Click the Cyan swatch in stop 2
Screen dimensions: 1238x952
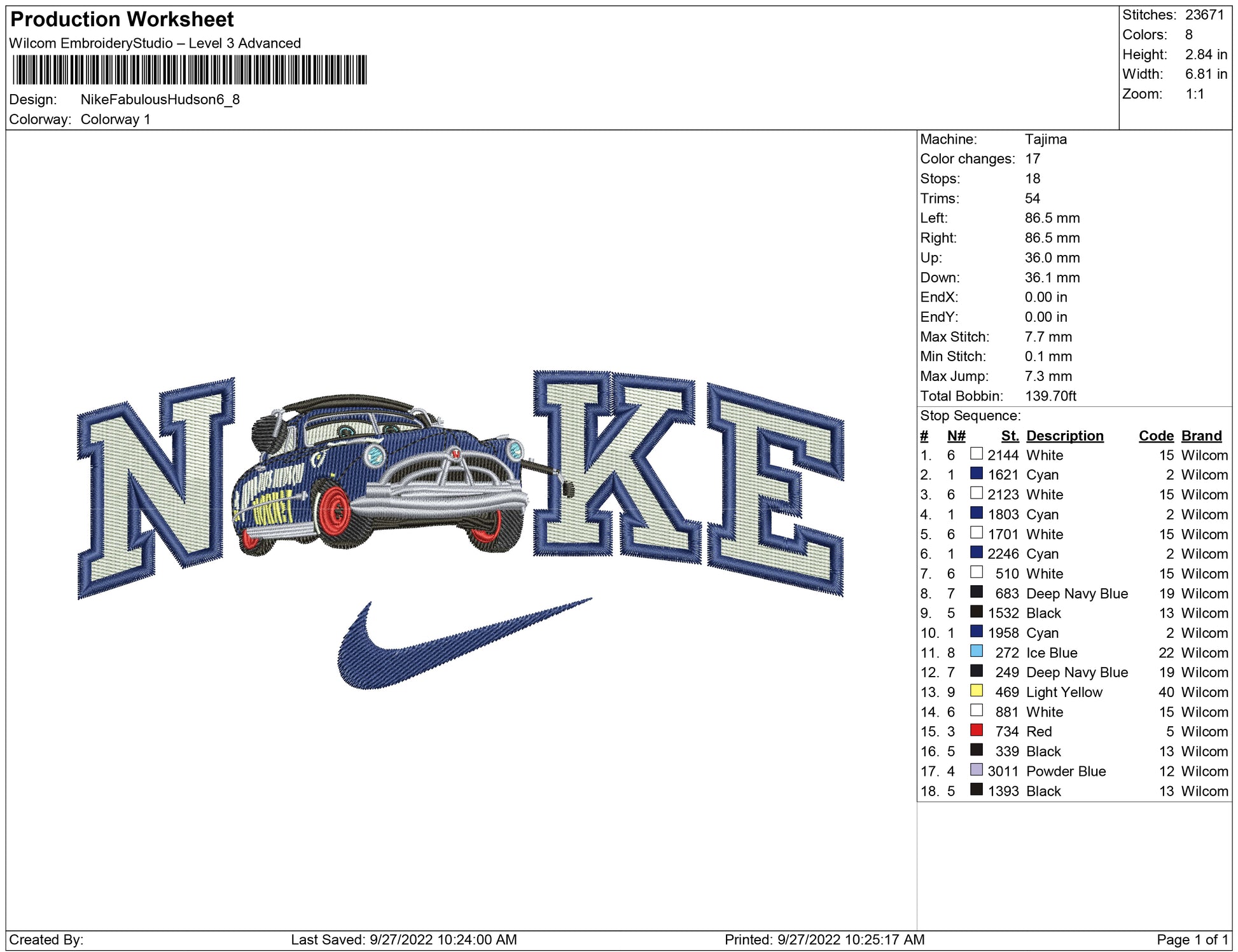[976, 474]
